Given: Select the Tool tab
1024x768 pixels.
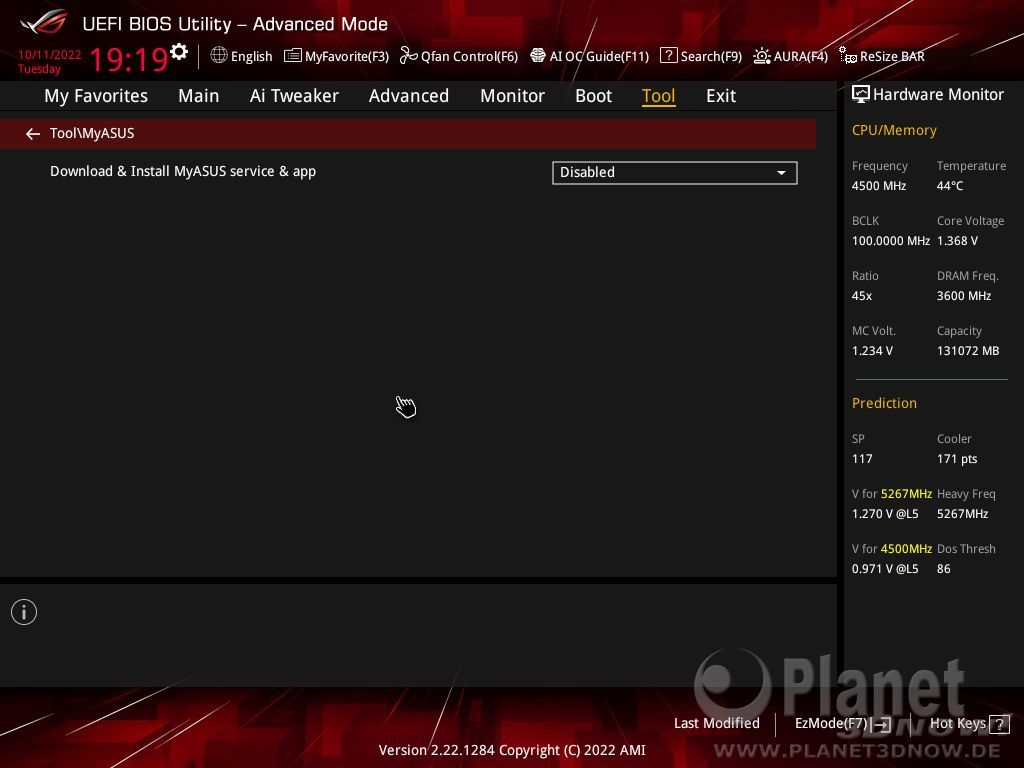Looking at the screenshot, I should coord(658,95).
